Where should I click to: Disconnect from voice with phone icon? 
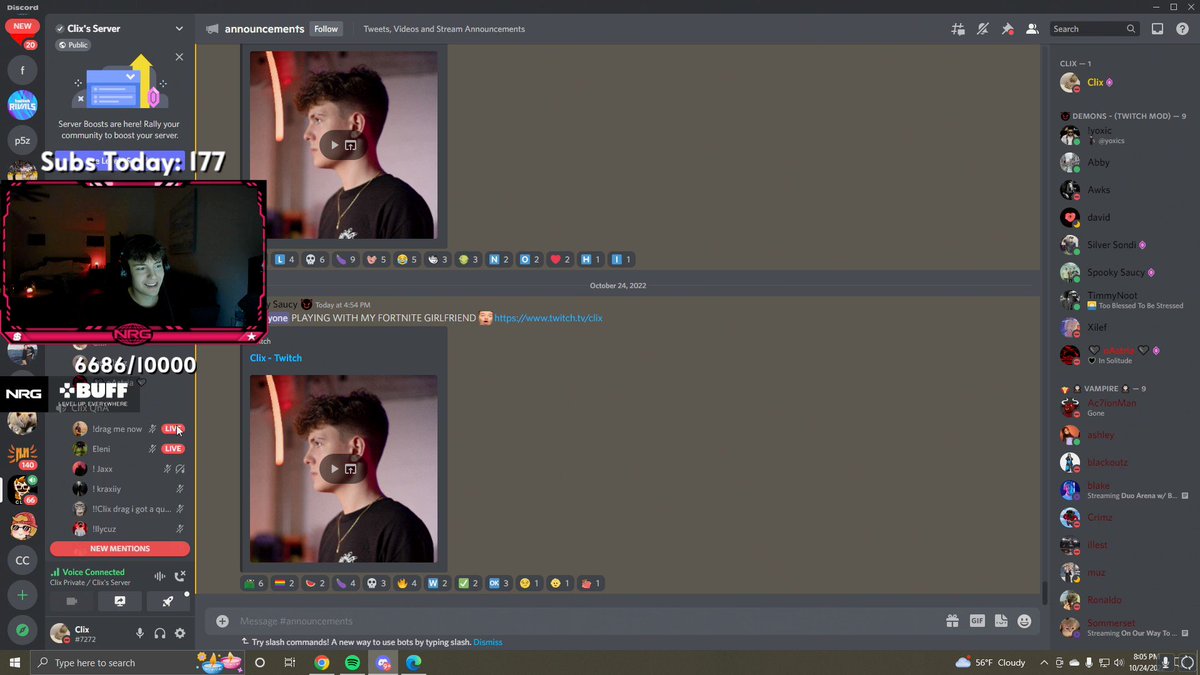[180, 576]
